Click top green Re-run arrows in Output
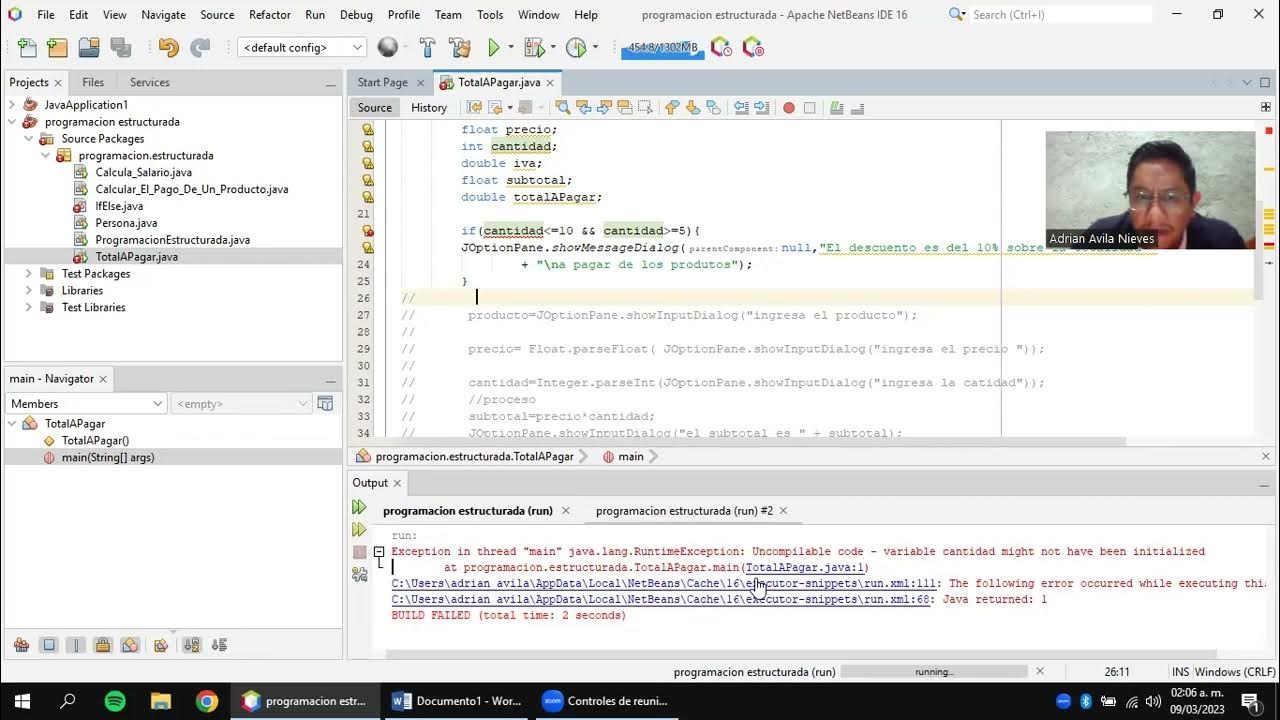This screenshot has height=720, width=1280. [x=360, y=508]
